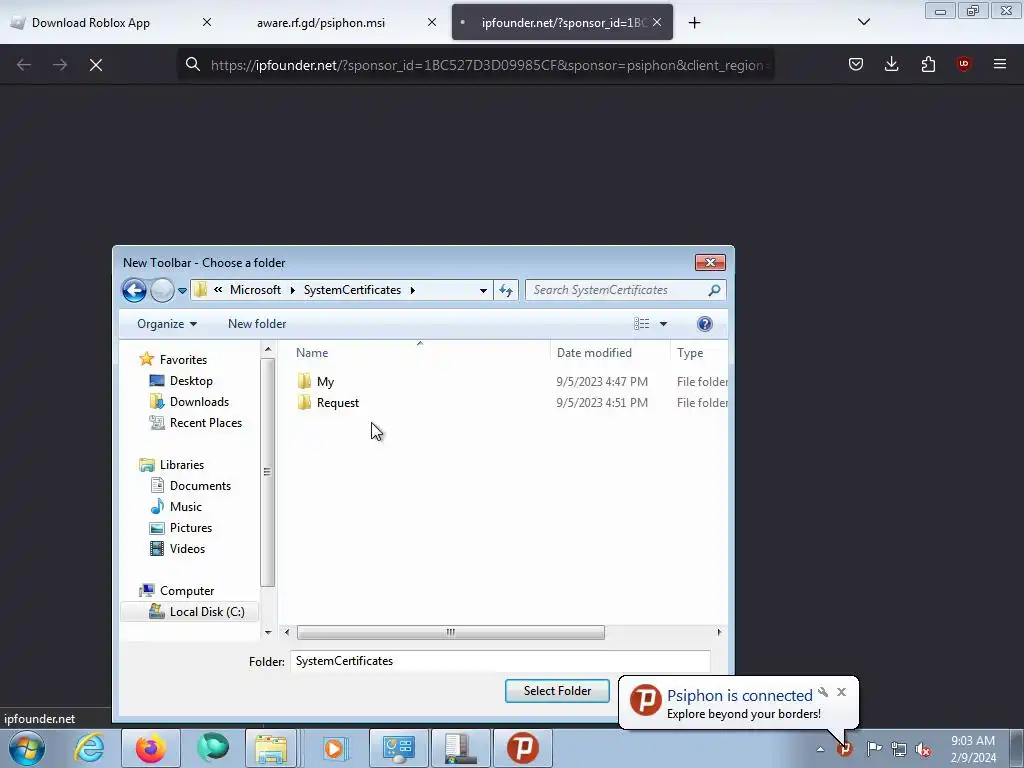Click the Select Folder button
This screenshot has width=1024, height=768.
(x=557, y=691)
